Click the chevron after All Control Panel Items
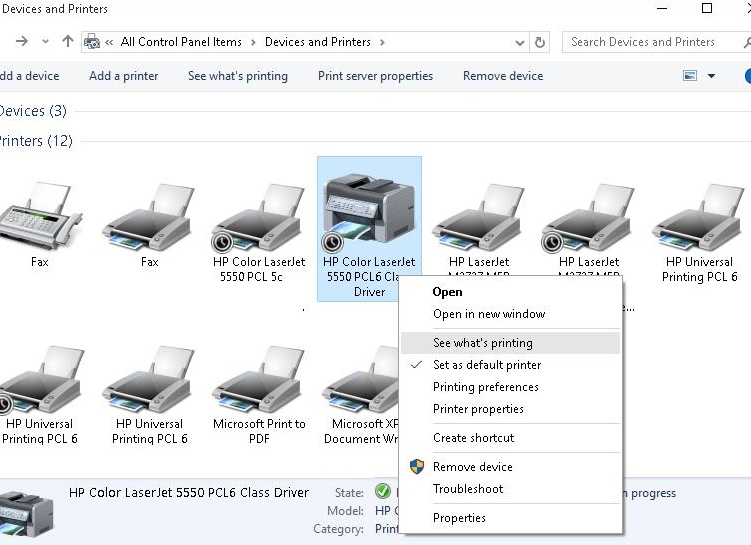This screenshot has width=751, height=545. [253, 42]
